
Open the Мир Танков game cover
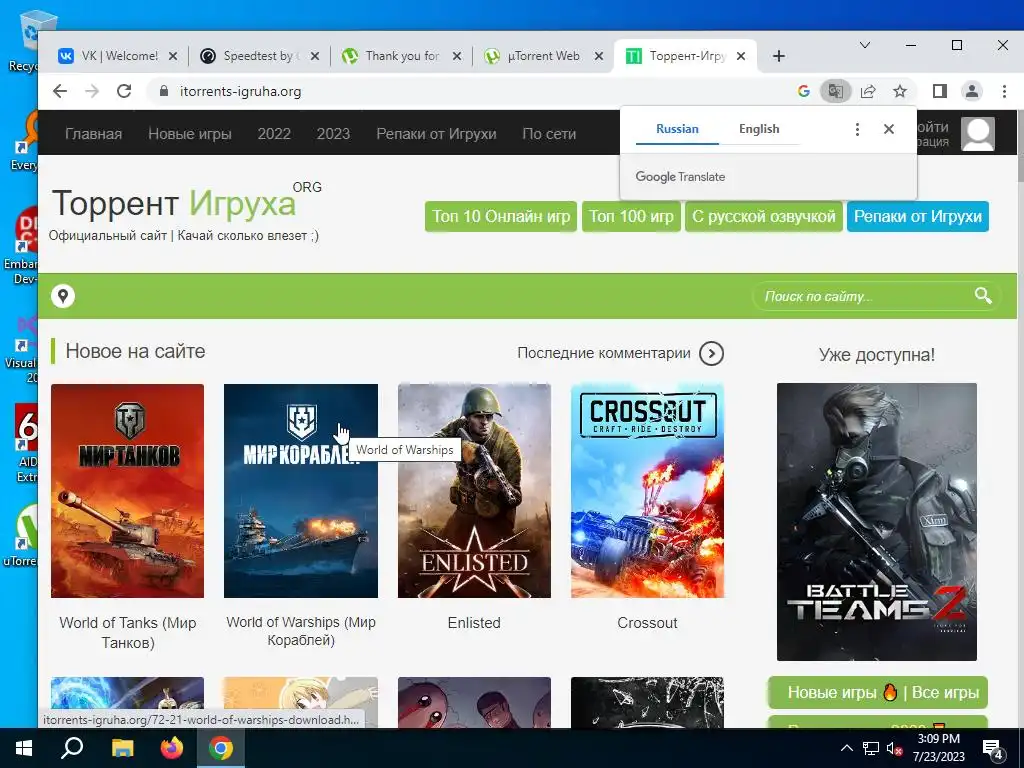click(127, 490)
